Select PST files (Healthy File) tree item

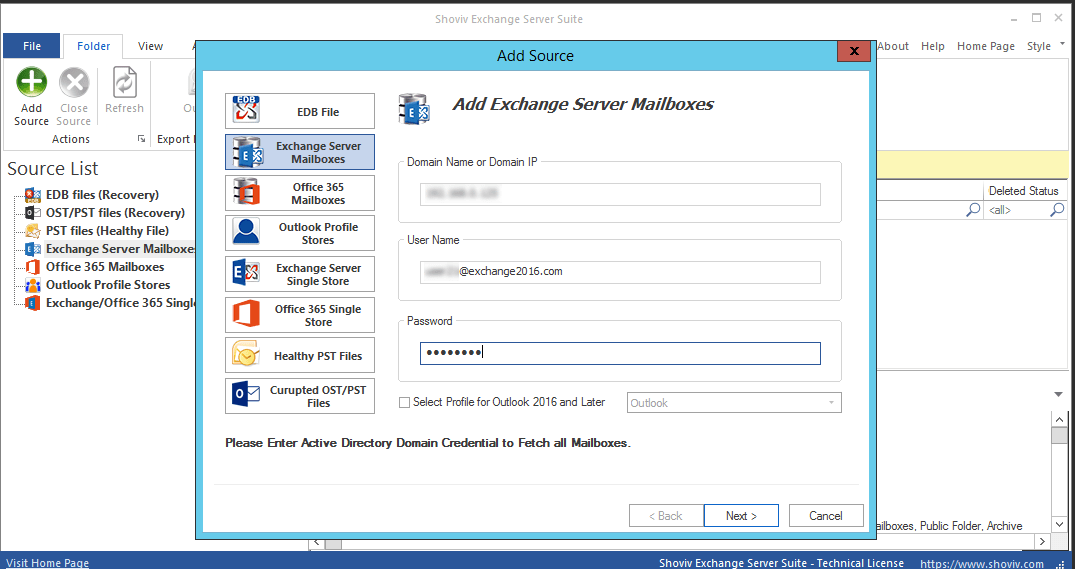107,230
